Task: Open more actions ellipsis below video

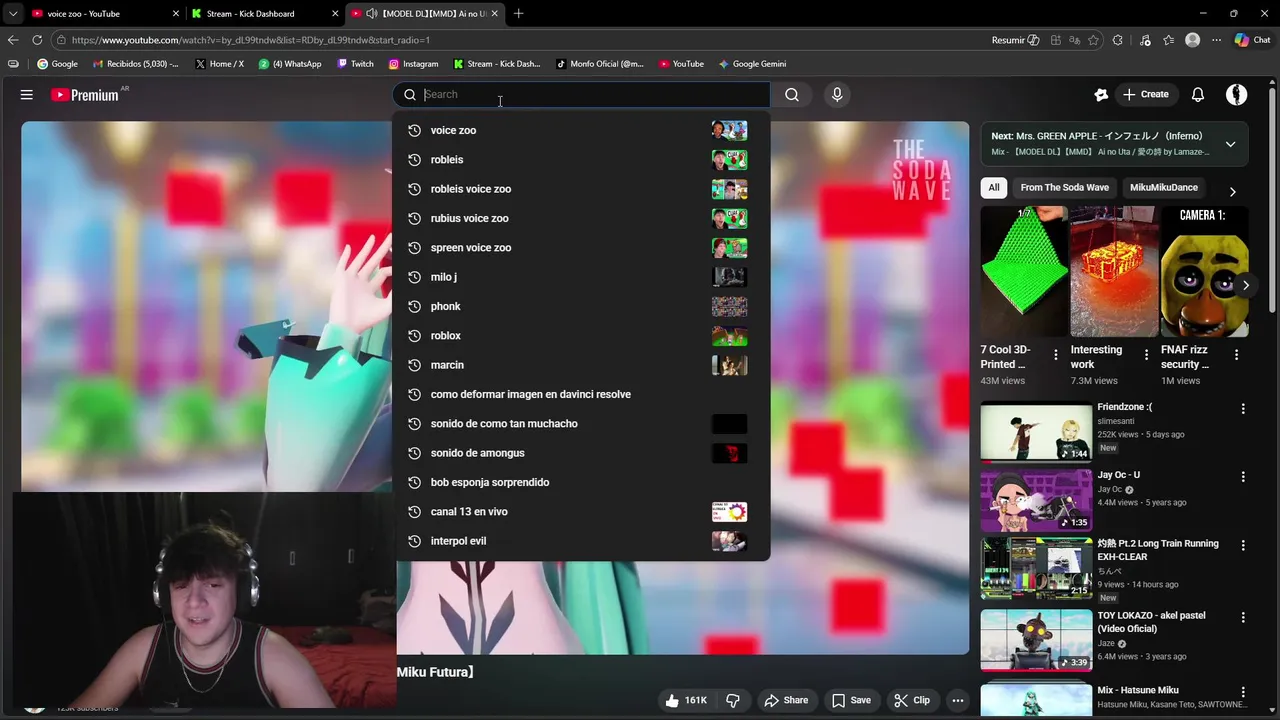Action: 957,700
